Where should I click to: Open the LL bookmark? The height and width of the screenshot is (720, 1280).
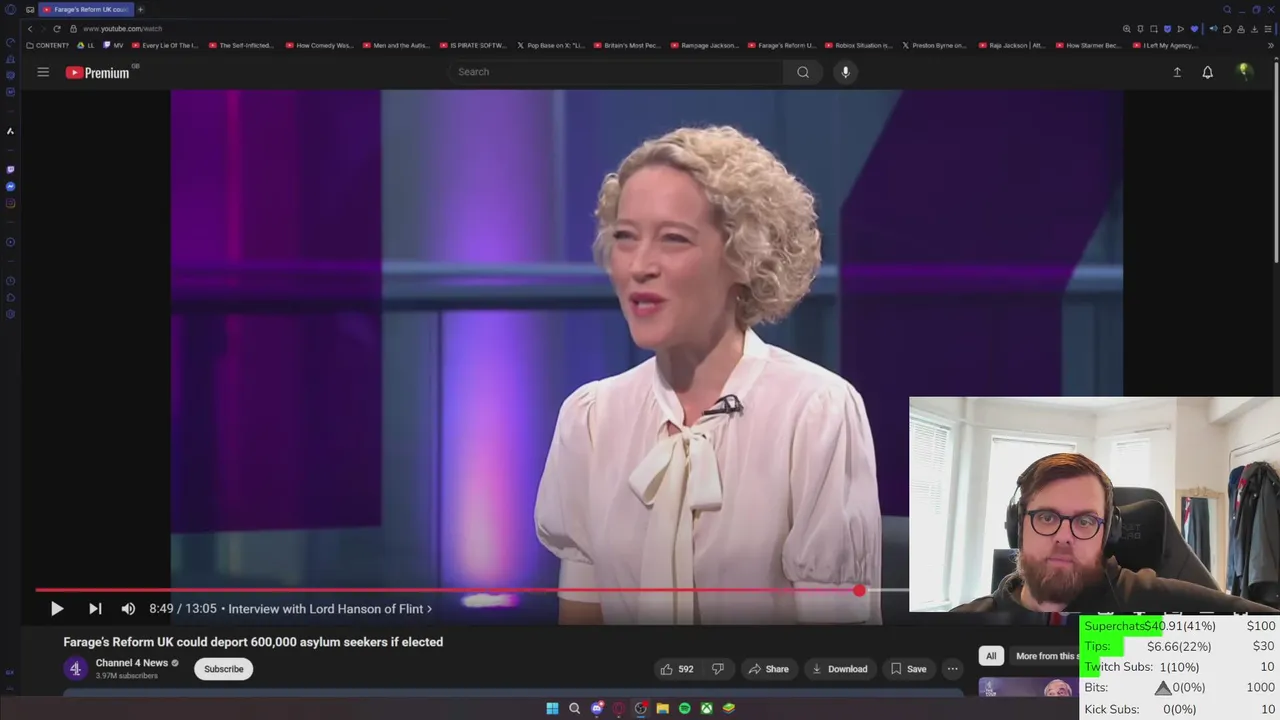pos(87,45)
